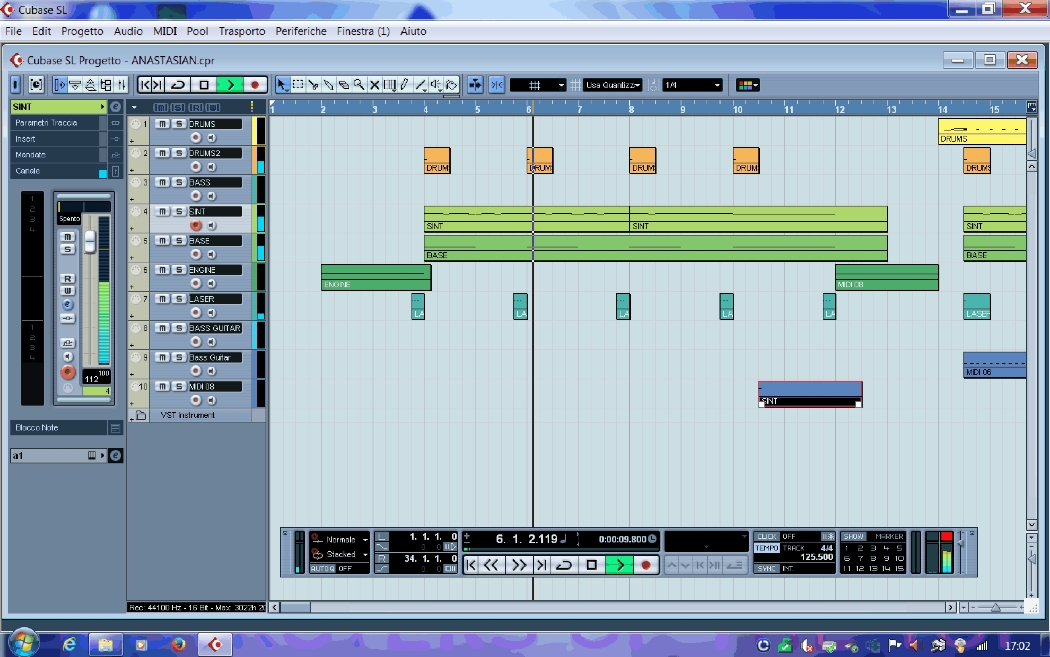Open the Aiuto menu
Viewport: 1050px width, 657px height.
(x=413, y=31)
